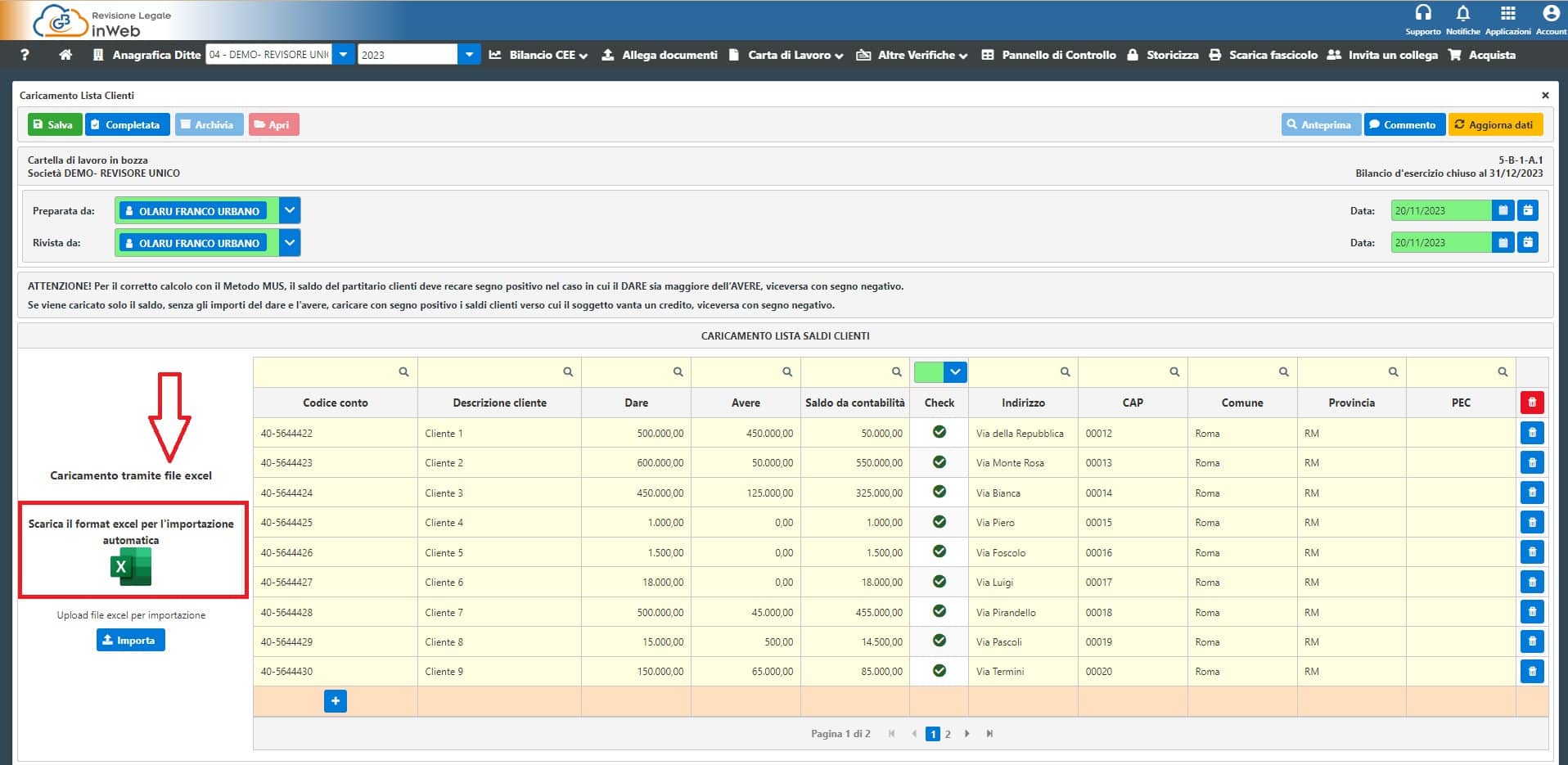The width and height of the screenshot is (1568, 765).
Task: Open Acquista cart menu item
Action: [x=1482, y=55]
